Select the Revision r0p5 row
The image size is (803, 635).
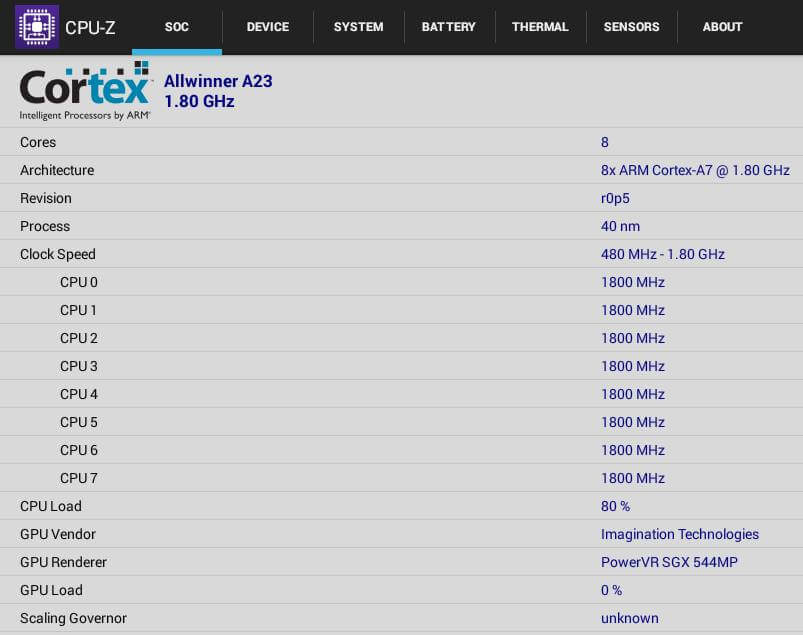(401, 198)
